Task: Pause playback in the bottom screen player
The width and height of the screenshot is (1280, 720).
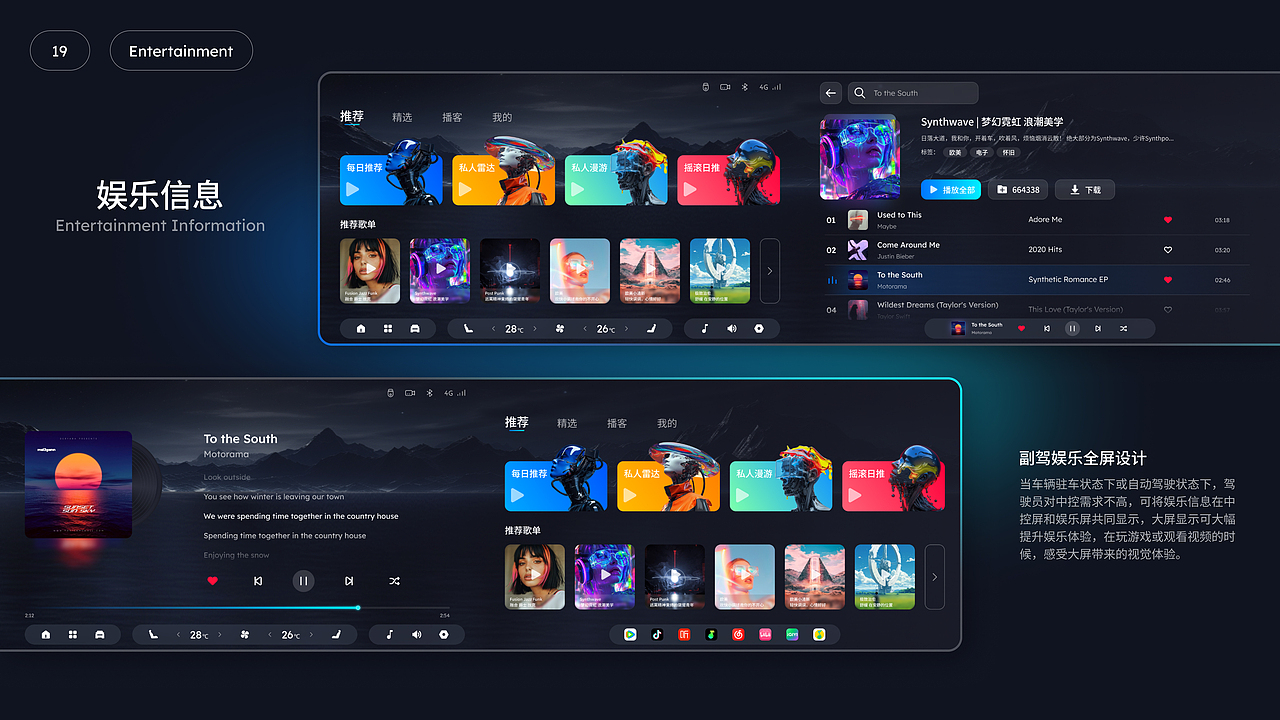Action: click(x=303, y=581)
